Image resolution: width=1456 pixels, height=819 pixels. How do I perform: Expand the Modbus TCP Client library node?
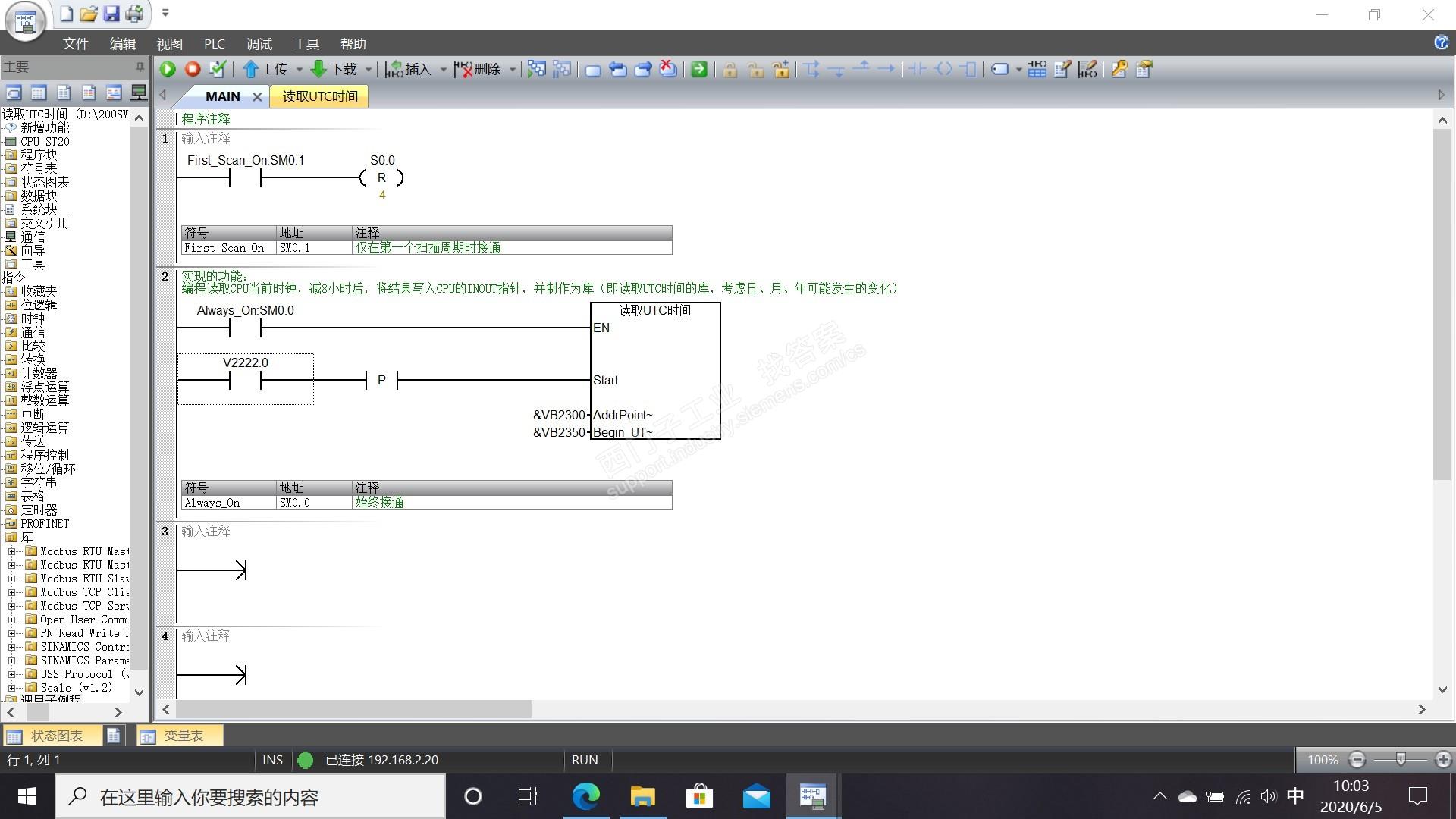point(11,592)
